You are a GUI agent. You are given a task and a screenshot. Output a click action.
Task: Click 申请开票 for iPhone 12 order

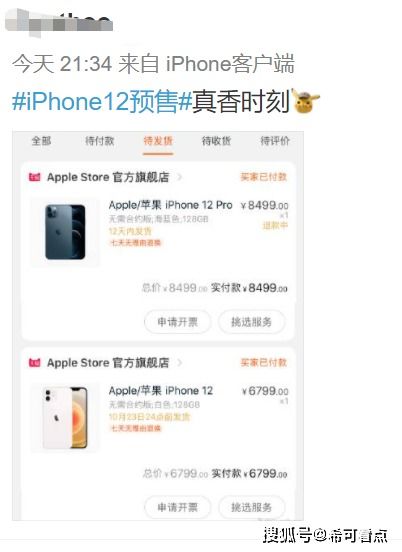[x=178, y=507]
